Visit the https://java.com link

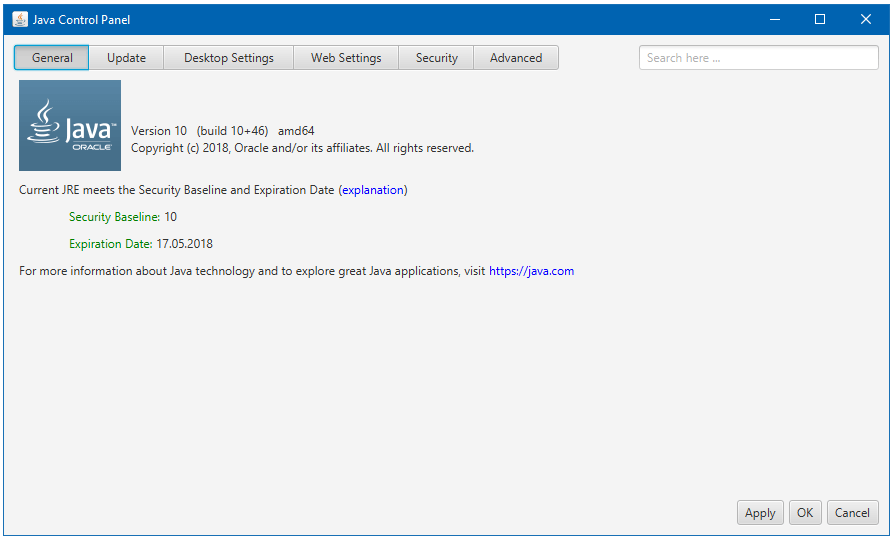pyautogui.click(x=531, y=271)
